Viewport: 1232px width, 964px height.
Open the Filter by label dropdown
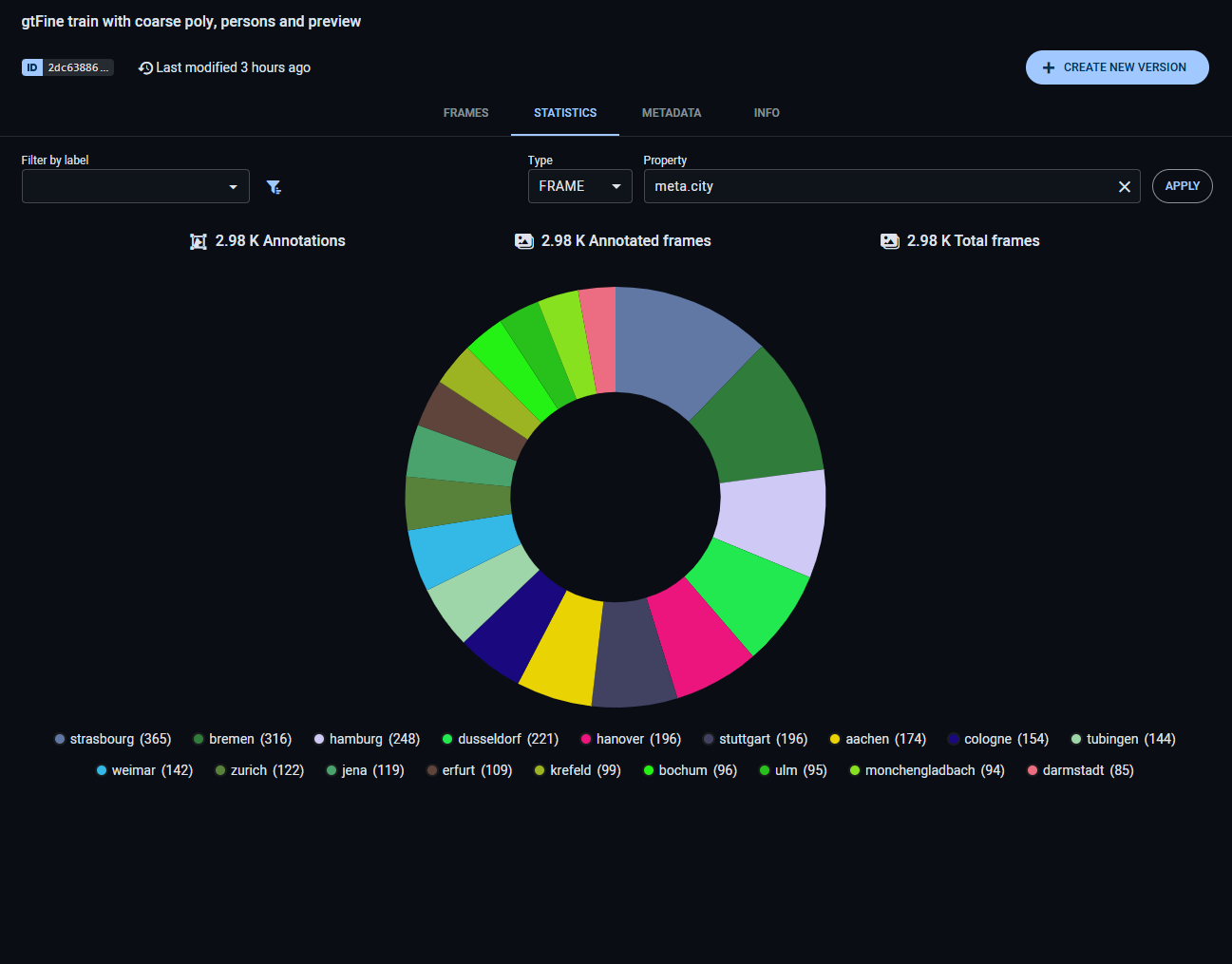pos(135,186)
